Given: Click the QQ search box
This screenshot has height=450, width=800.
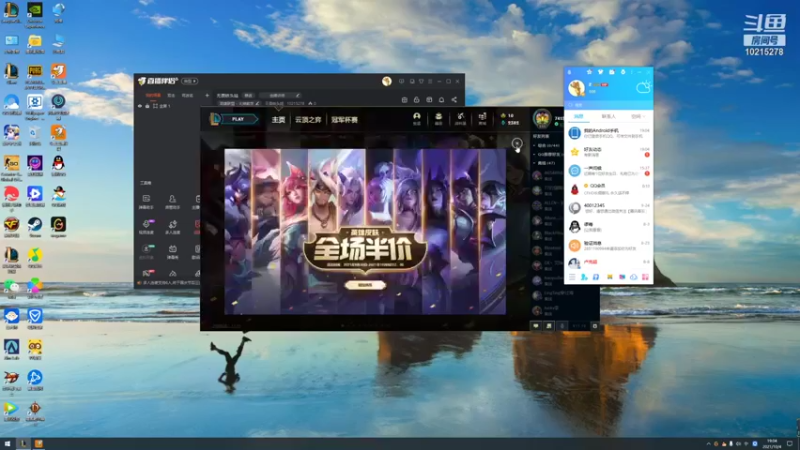Looking at the screenshot, I should coord(608,105).
